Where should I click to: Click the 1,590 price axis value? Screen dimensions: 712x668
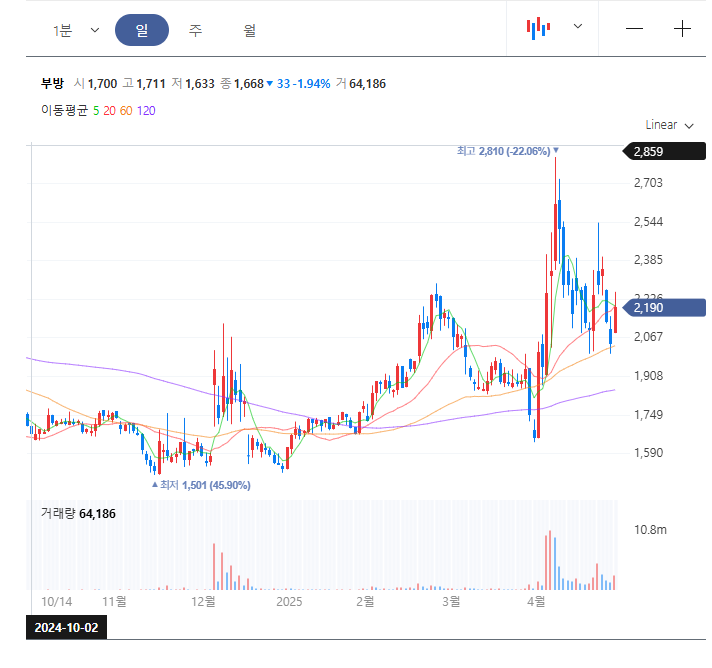pos(648,453)
